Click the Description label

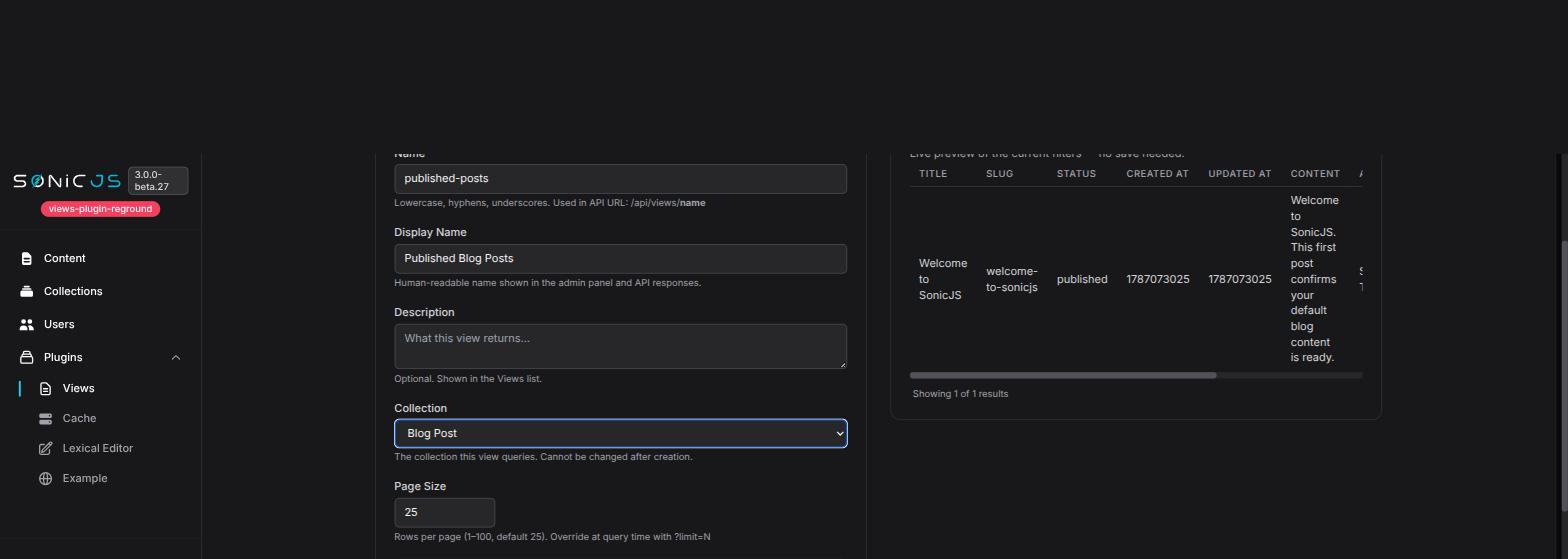[x=424, y=312]
